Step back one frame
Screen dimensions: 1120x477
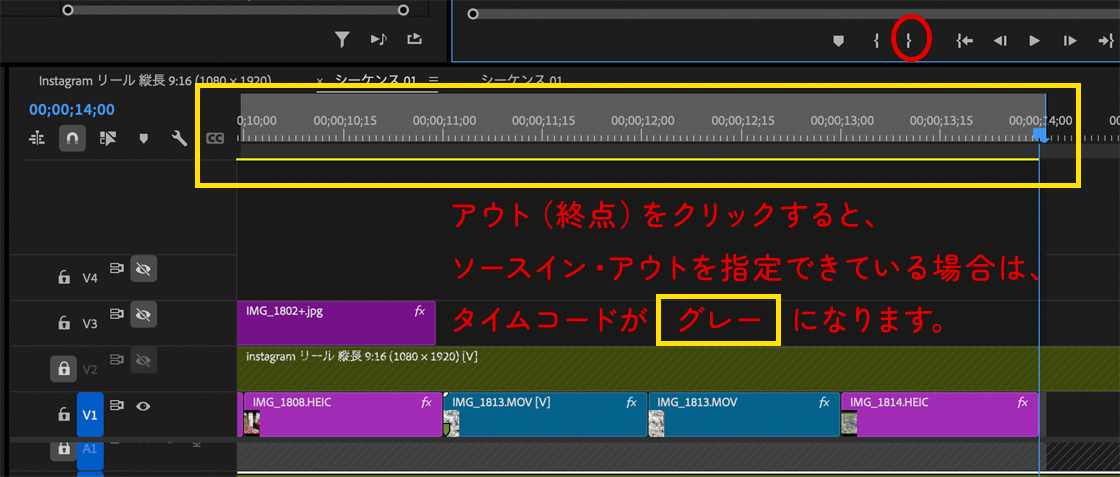click(999, 40)
